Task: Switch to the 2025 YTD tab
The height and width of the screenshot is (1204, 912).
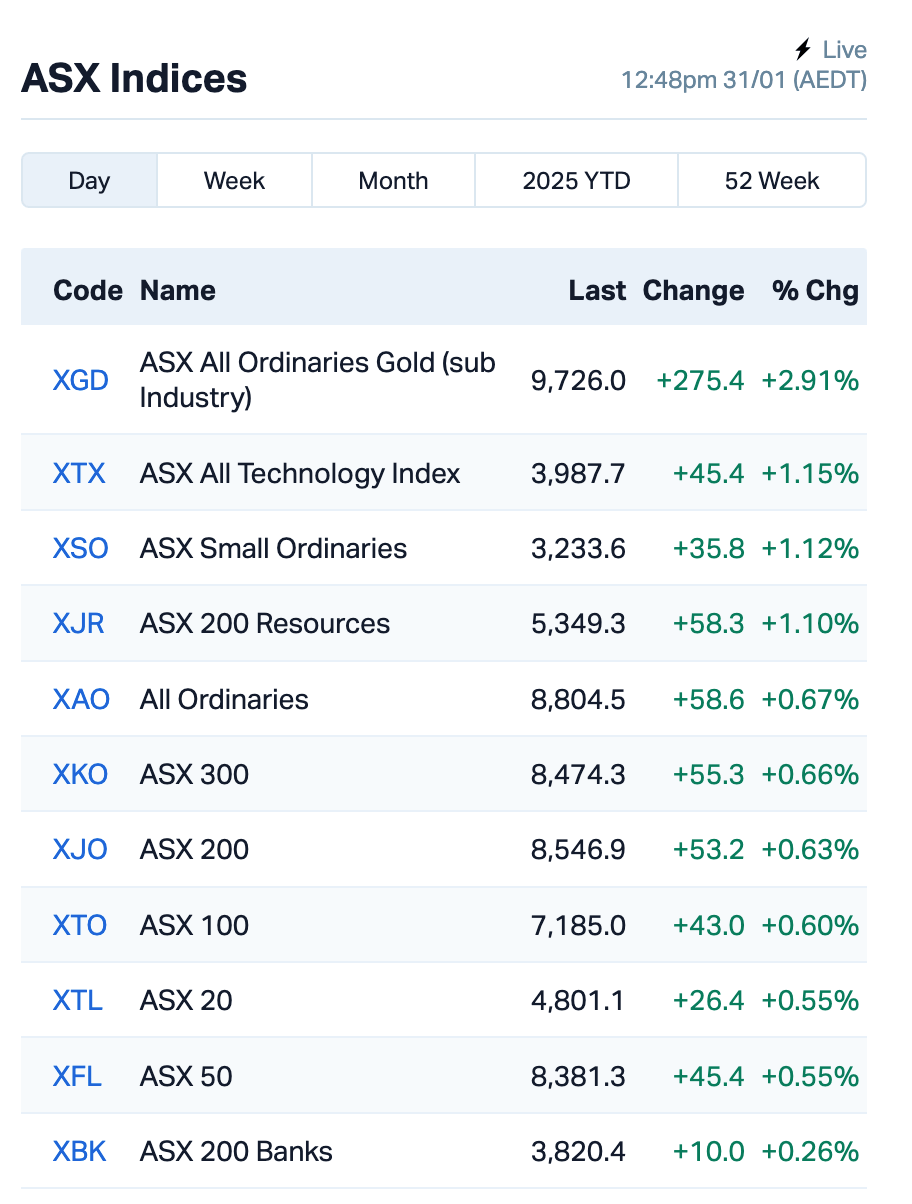Action: click(576, 181)
